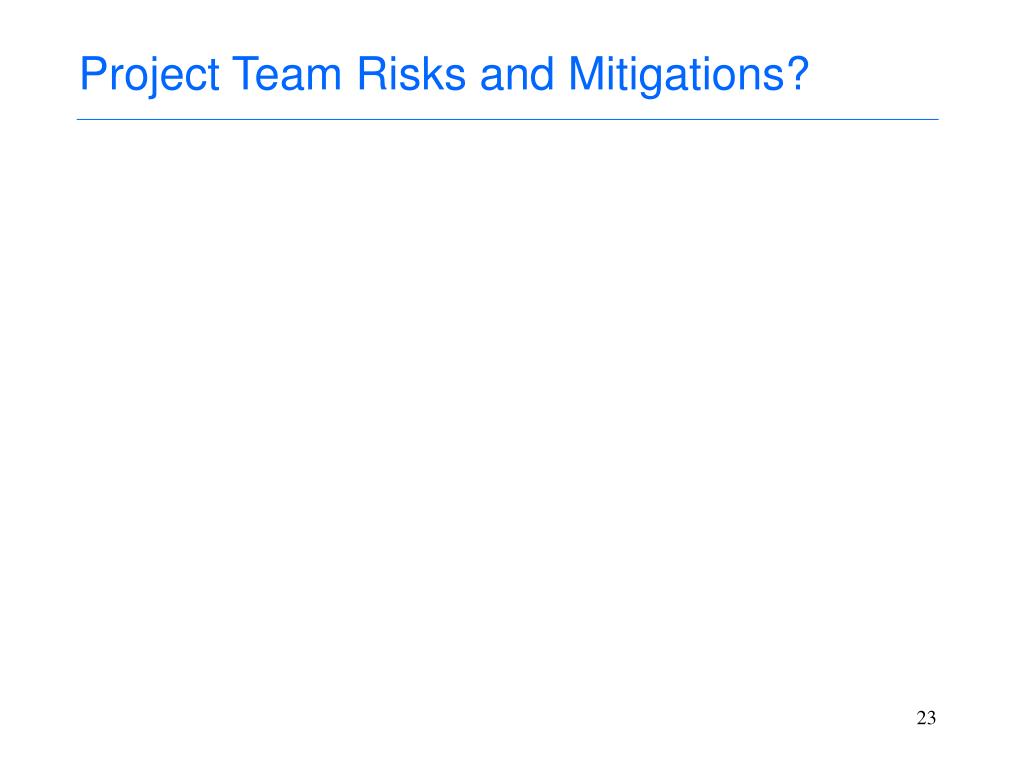Click the question mark ending the title
This screenshot has width=1024, height=768.
[798, 72]
